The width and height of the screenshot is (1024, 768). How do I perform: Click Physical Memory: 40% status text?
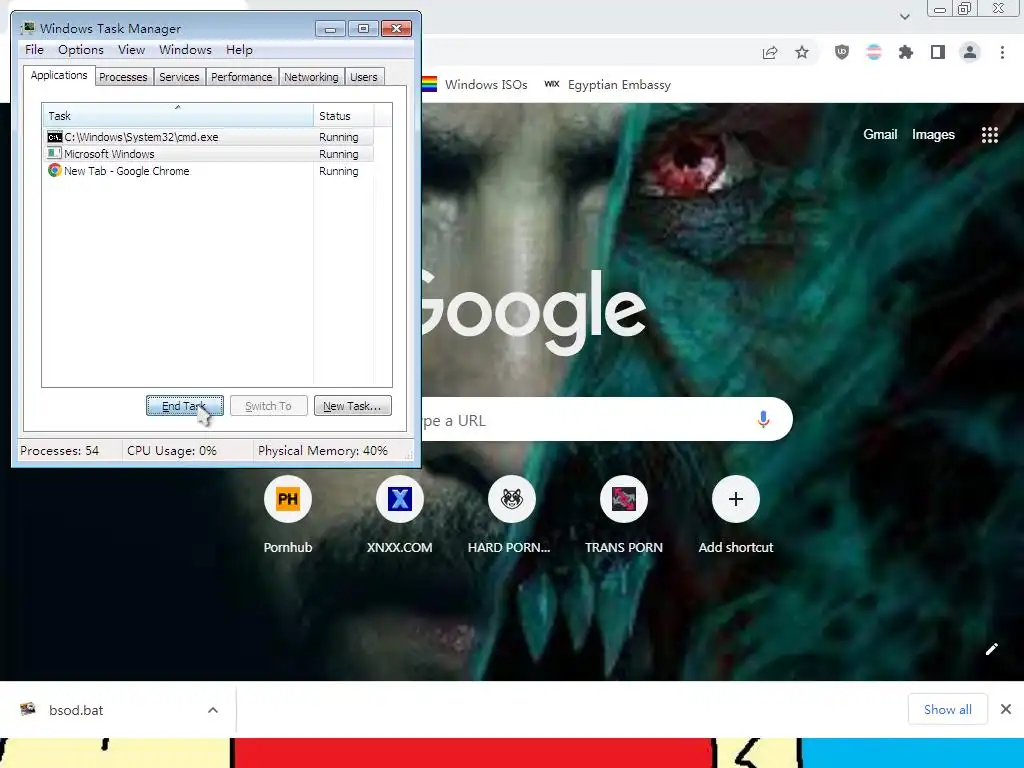(323, 451)
